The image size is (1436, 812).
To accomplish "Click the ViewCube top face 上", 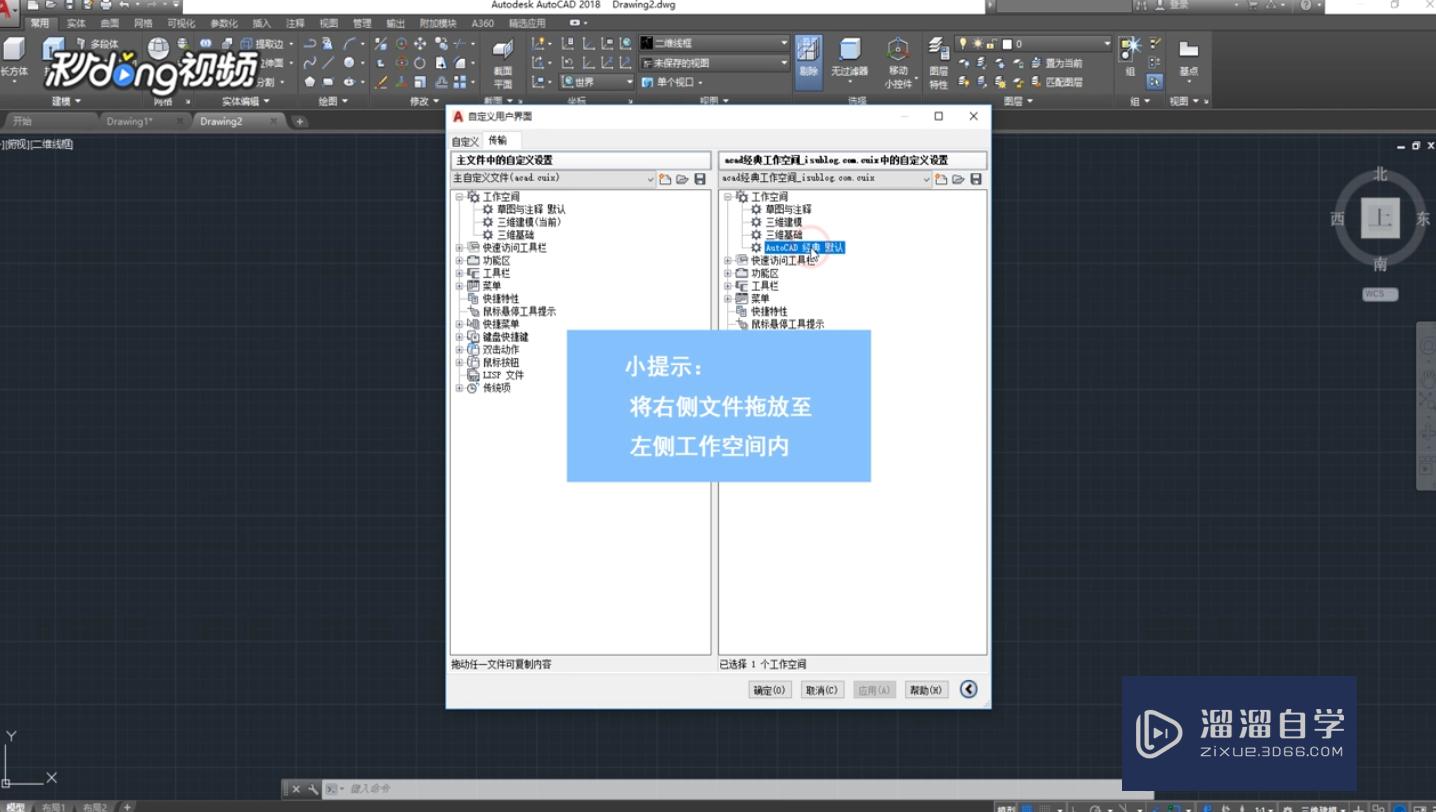I will [1381, 218].
